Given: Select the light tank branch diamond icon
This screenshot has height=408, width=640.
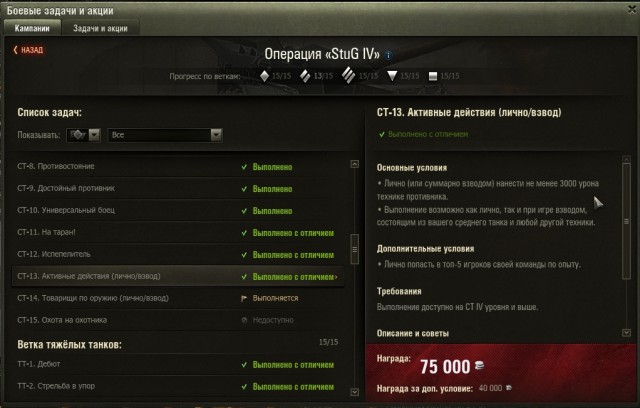Looking at the screenshot, I should [x=264, y=76].
